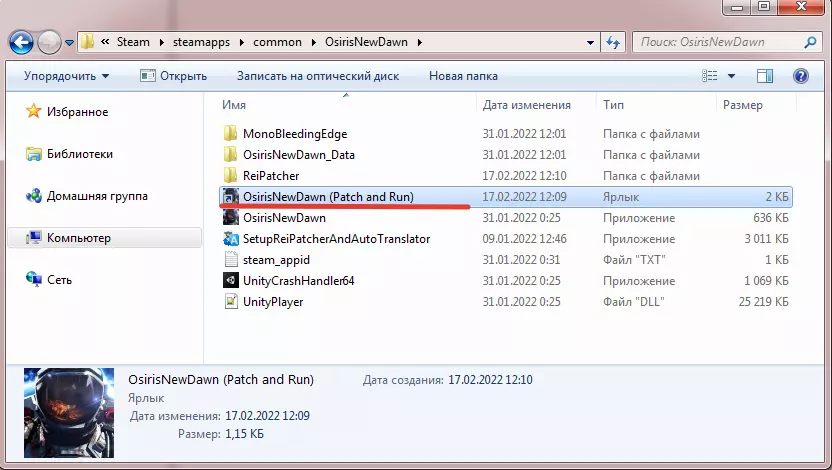Click the Файл "TXT" type cell
Image resolution: width=832 pixels, height=470 pixels.
[x=634, y=260]
